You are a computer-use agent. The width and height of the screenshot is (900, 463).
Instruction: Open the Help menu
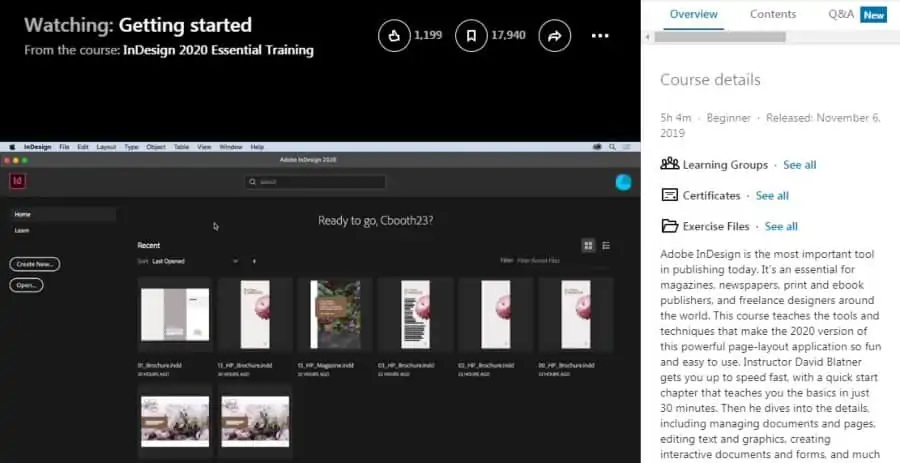click(257, 147)
